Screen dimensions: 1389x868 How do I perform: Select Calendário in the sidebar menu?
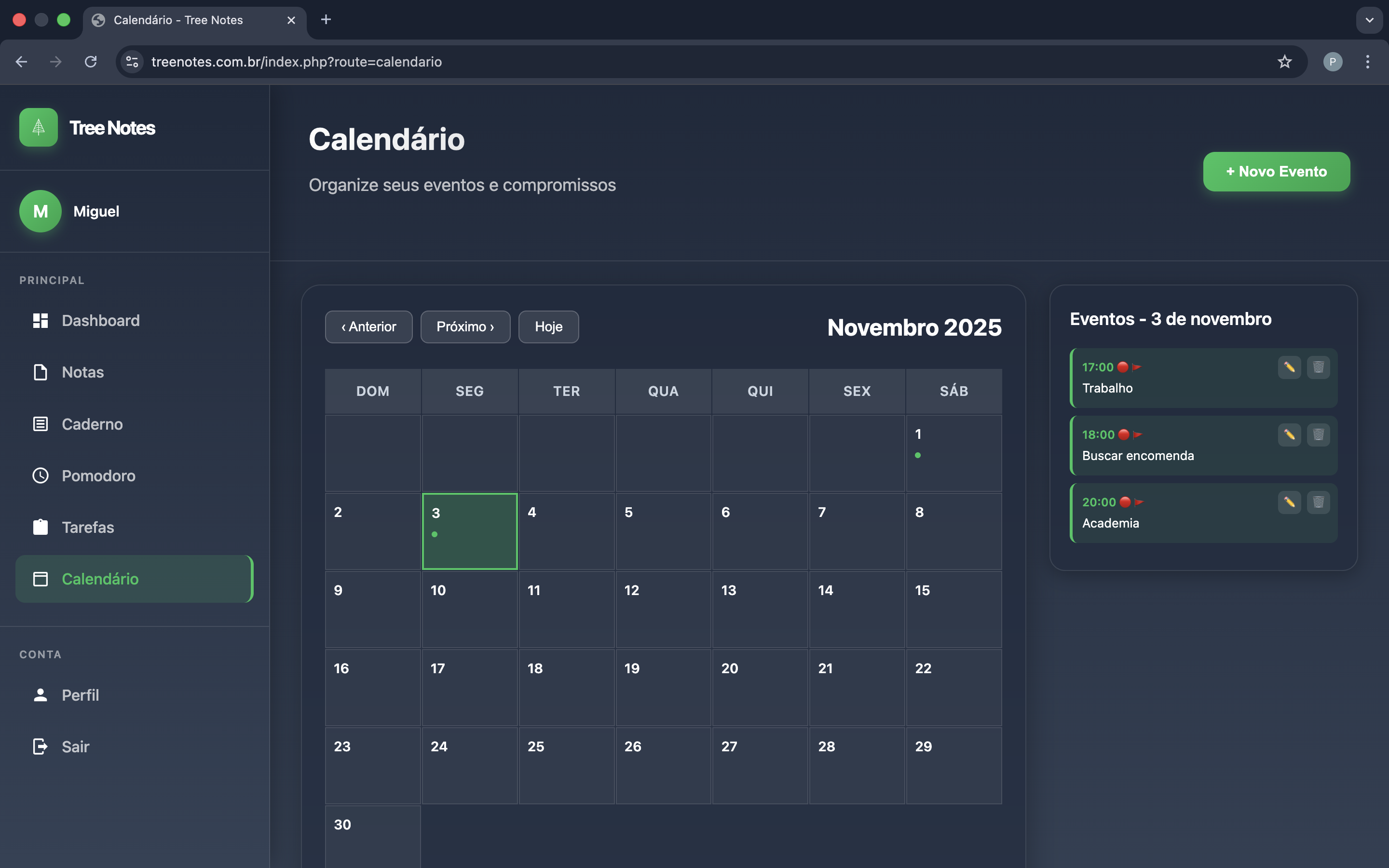[x=100, y=579]
